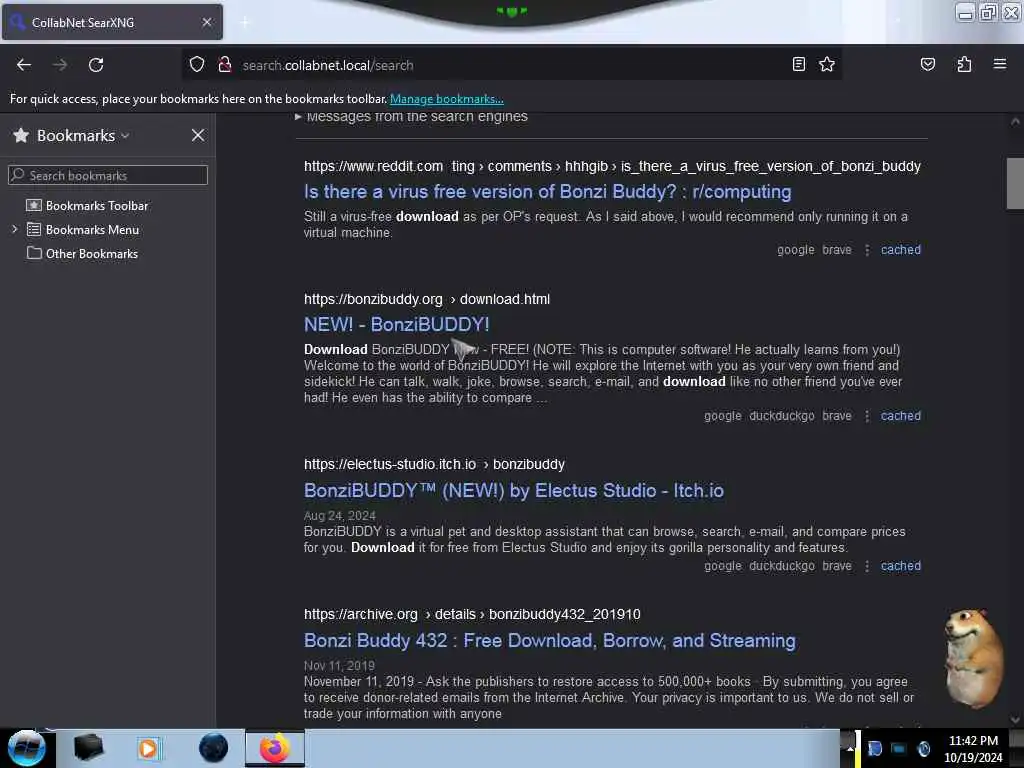Open the Reddit virus free Bonzi Buddy result
This screenshot has width=1024, height=768.
click(x=547, y=191)
